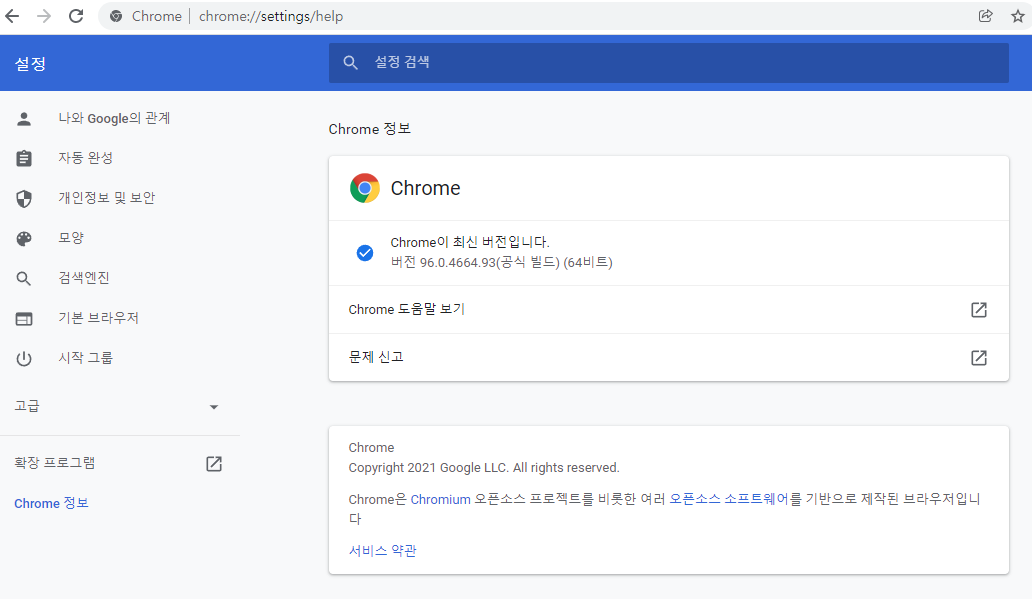Open 나와 Google의 관계 settings
This screenshot has height=599, width=1032.
[115, 118]
